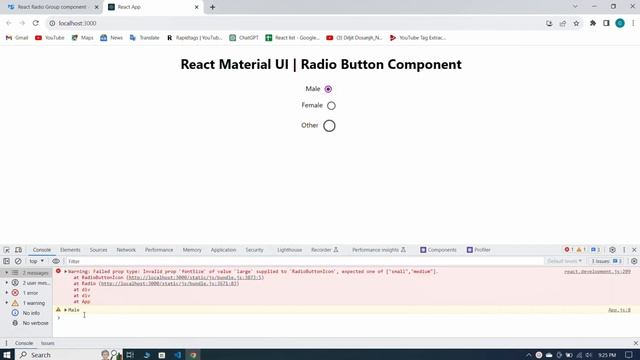Image resolution: width=640 pixels, height=360 pixels.
Task: Expand the 1 warning sidebar group
Action: [x=7, y=303]
